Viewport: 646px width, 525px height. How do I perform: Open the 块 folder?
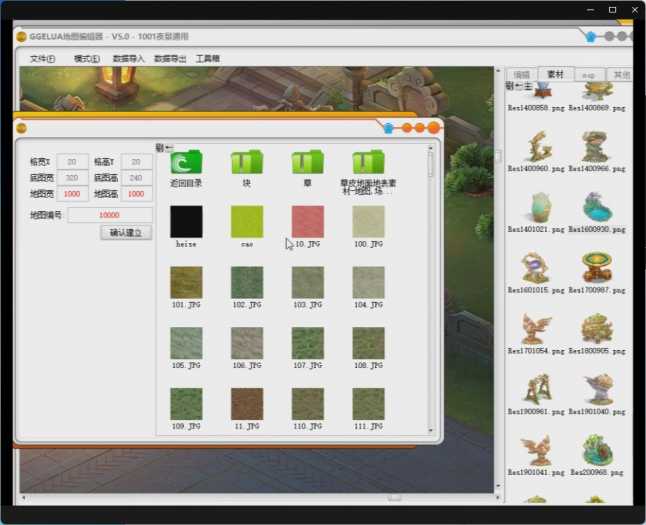(246, 162)
